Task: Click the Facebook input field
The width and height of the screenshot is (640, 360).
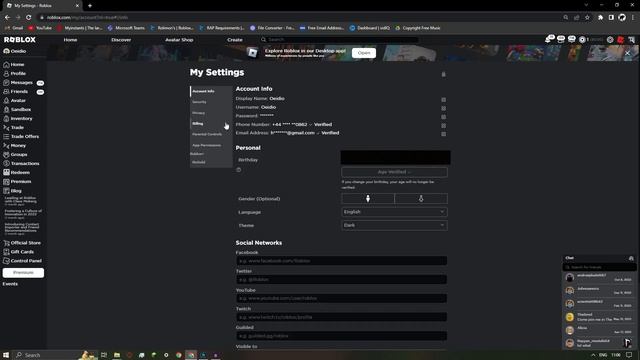Action: [x=341, y=260]
